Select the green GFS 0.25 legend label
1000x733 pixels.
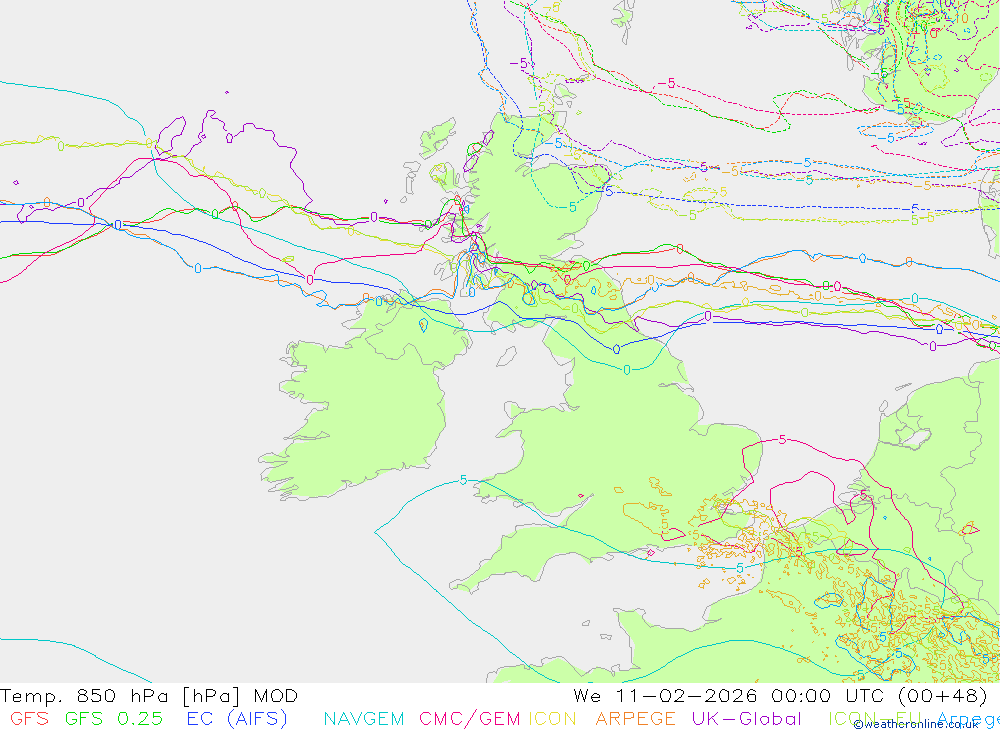click(114, 718)
